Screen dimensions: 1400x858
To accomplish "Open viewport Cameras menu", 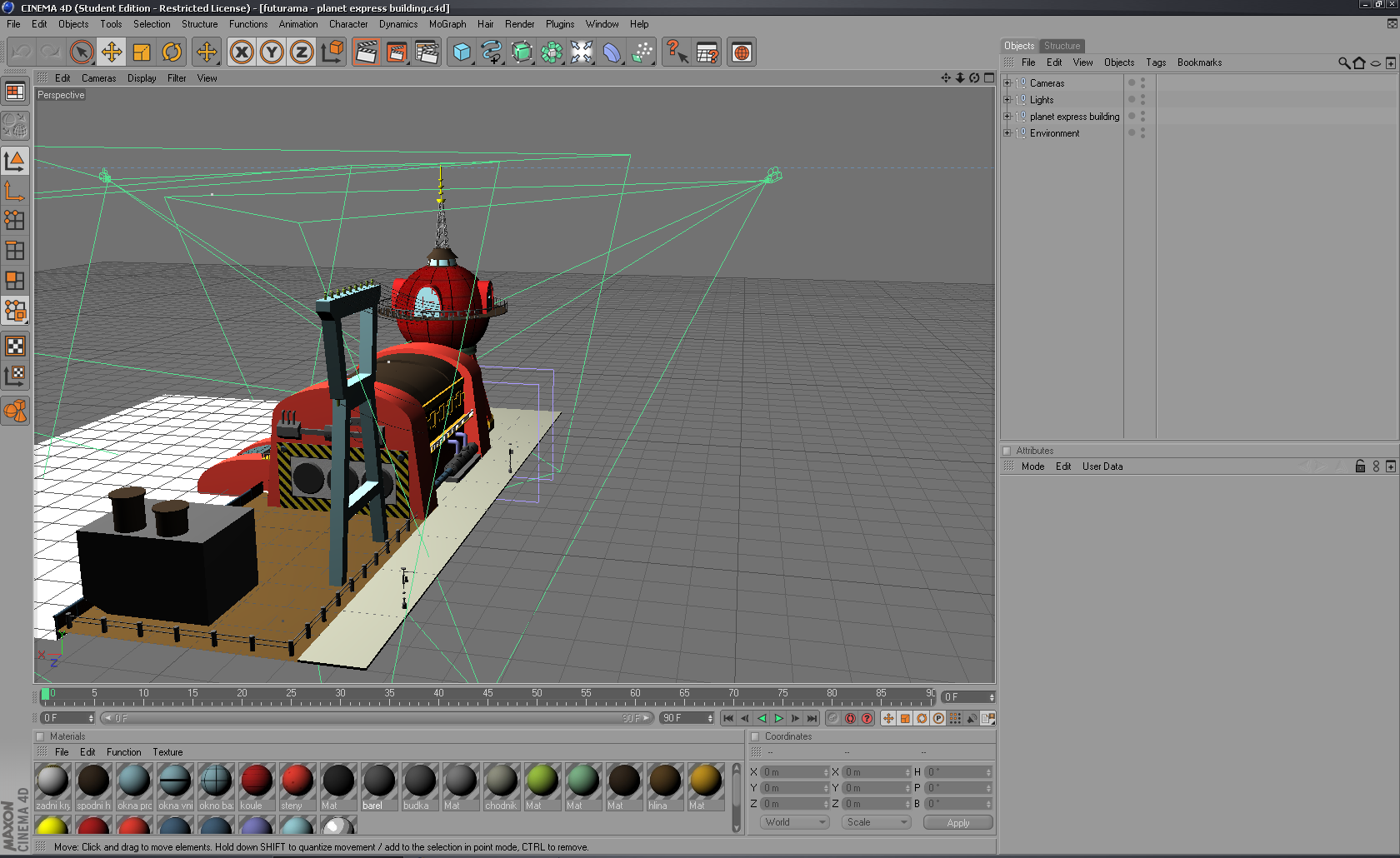I will (x=98, y=78).
